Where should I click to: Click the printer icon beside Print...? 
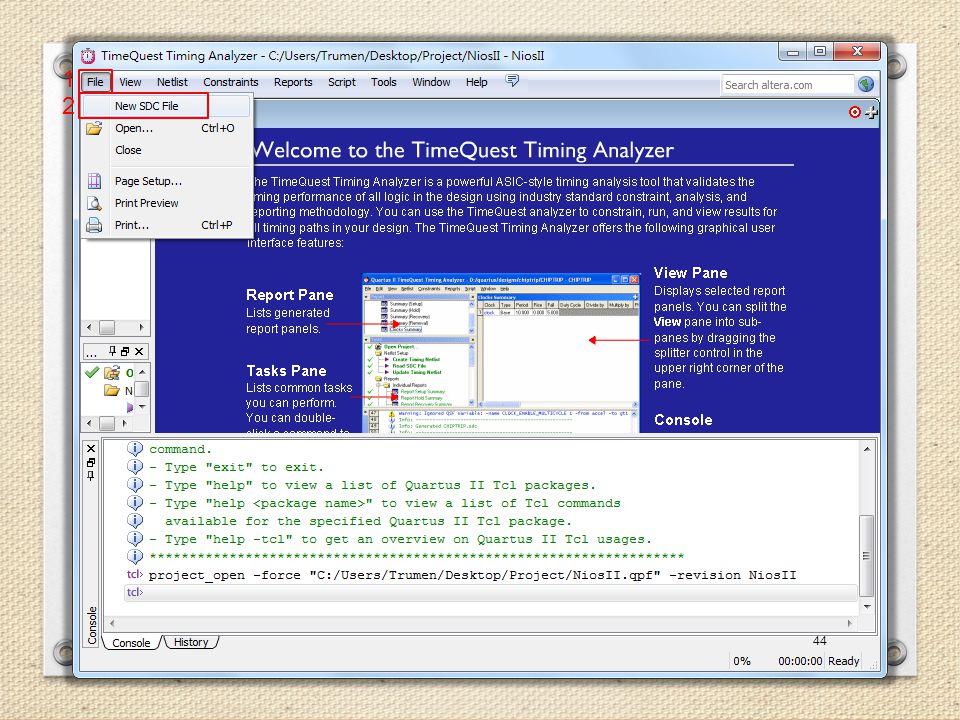click(94, 225)
